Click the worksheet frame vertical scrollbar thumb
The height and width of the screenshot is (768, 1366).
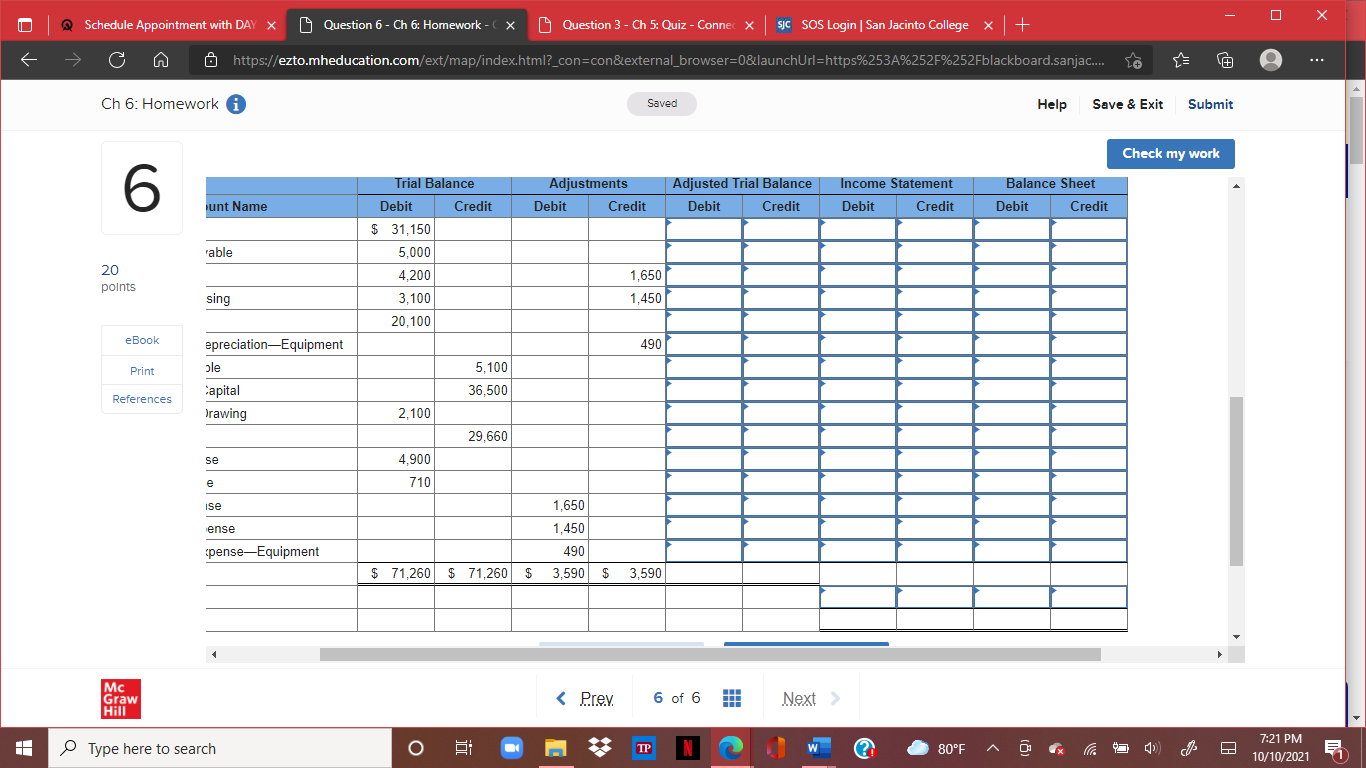click(1237, 481)
